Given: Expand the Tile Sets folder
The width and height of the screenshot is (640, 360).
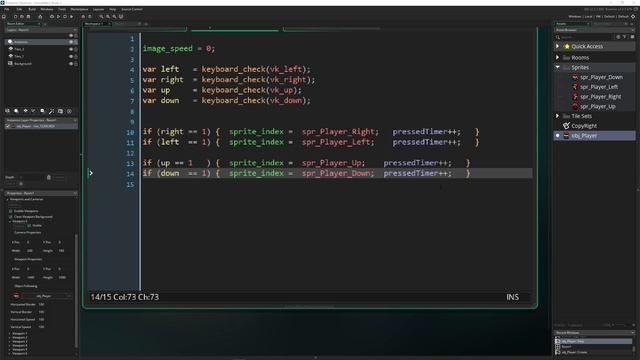Looking at the screenshot, I should pyautogui.click(x=558, y=116).
